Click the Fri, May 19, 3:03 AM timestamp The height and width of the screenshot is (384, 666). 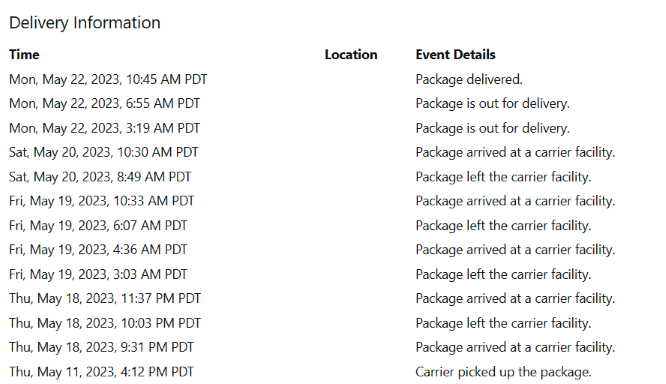pyautogui.click(x=98, y=274)
